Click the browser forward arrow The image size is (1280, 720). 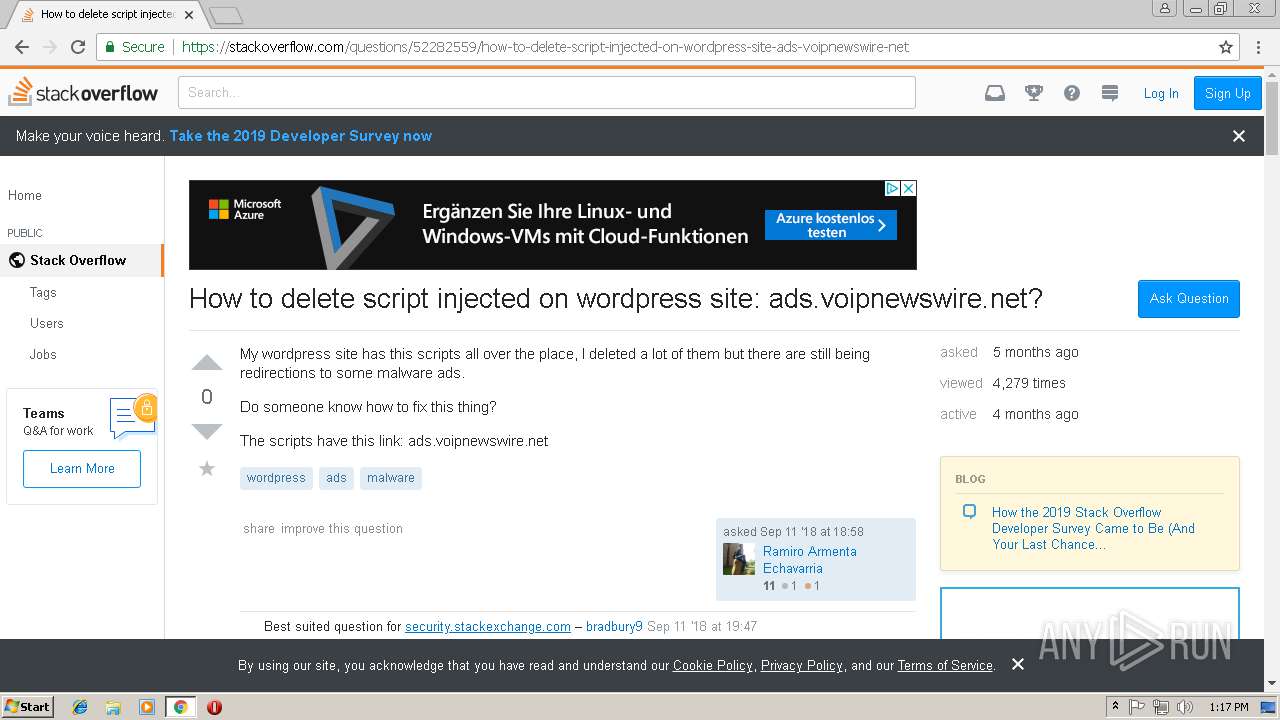click(x=50, y=47)
